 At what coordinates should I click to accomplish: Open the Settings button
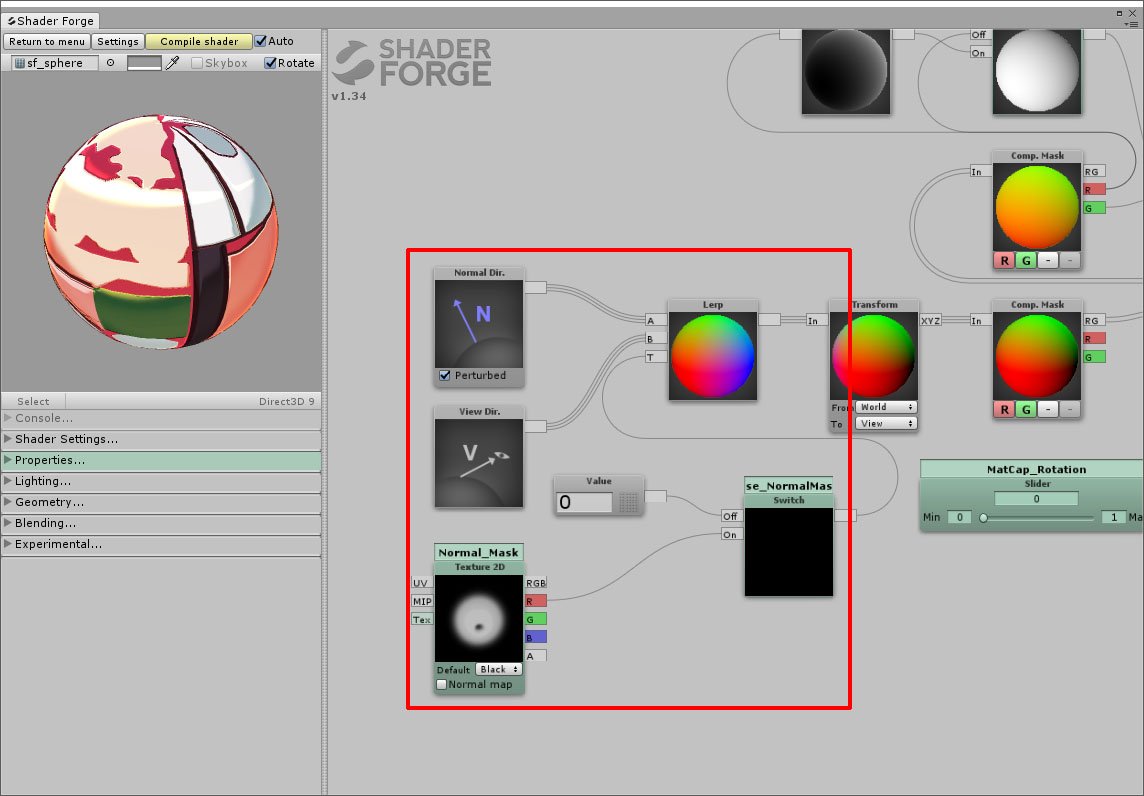point(117,42)
